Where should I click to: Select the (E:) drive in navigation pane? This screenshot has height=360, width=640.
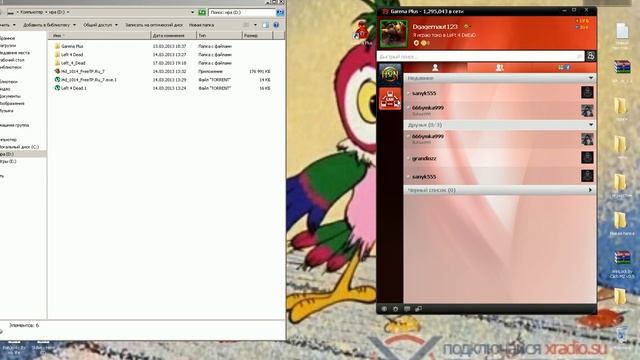click(8, 161)
